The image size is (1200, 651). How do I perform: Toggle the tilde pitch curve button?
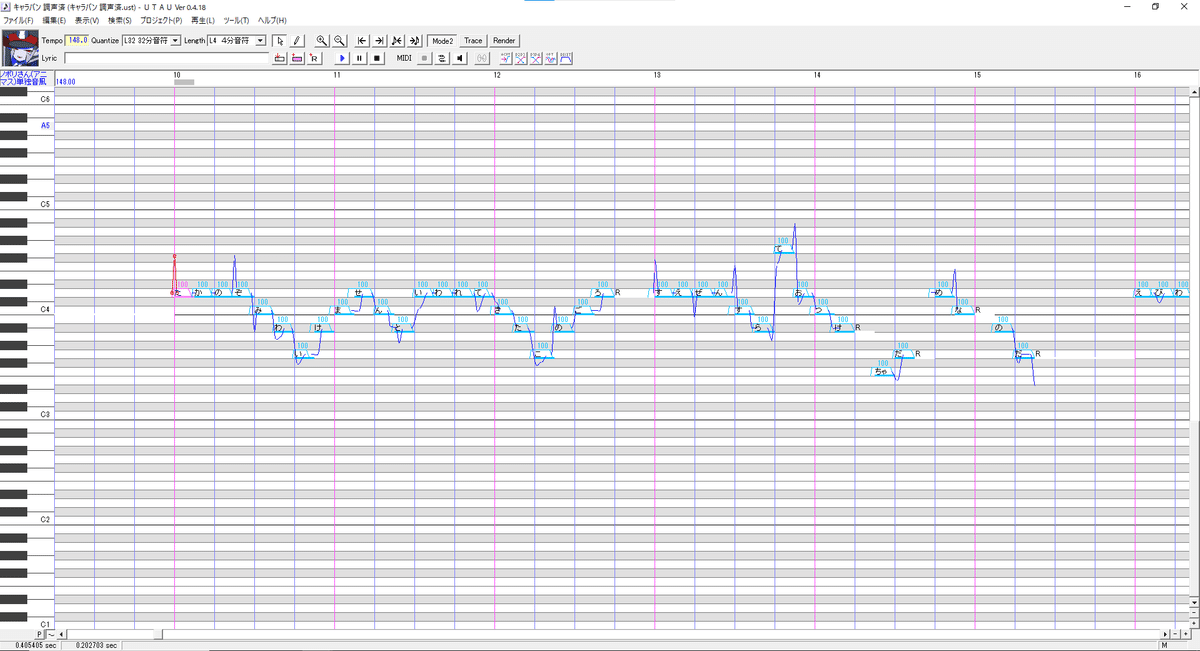[x=51, y=634]
